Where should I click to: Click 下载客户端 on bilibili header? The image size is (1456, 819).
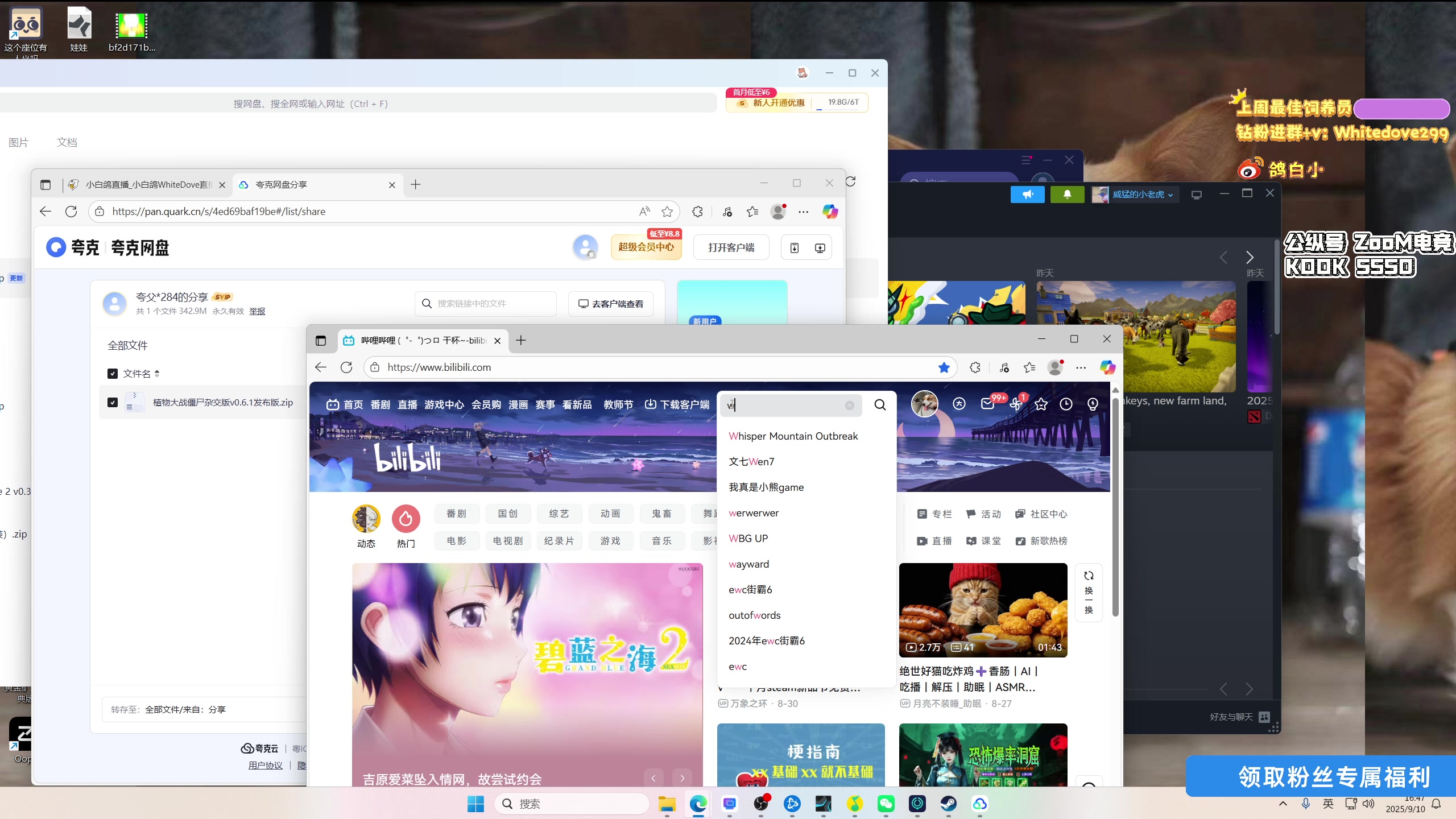[x=677, y=404]
